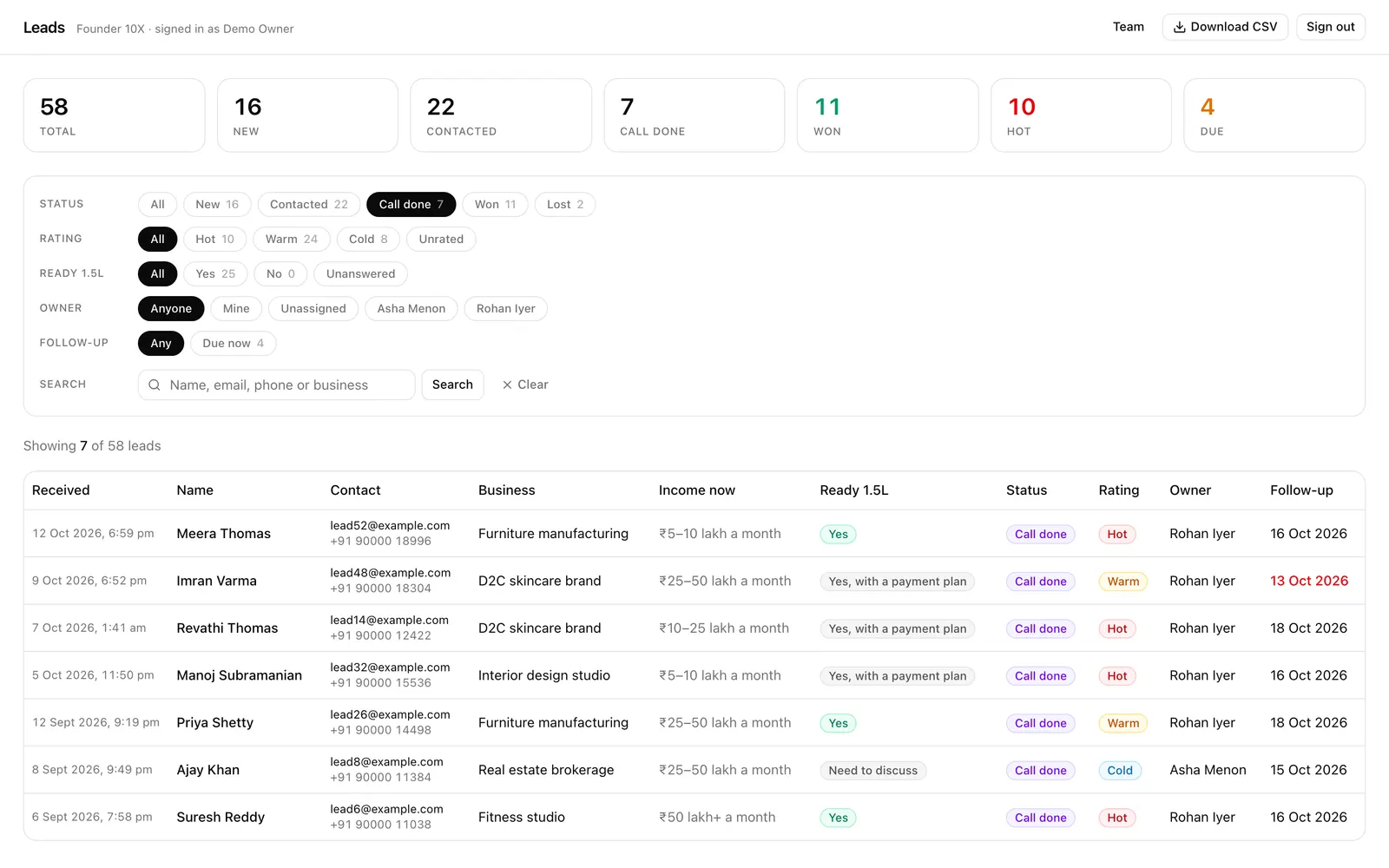The width and height of the screenshot is (1389, 868).
Task: Click Cold rating badge for Ajay Khan
Action: [x=1120, y=770]
